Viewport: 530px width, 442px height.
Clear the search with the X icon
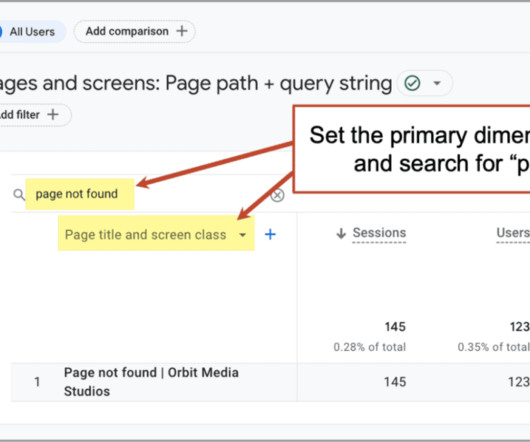[x=277, y=195]
